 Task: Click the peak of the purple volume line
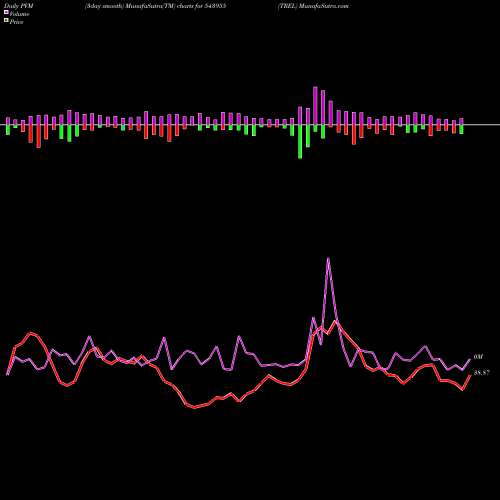pyautogui.click(x=328, y=258)
